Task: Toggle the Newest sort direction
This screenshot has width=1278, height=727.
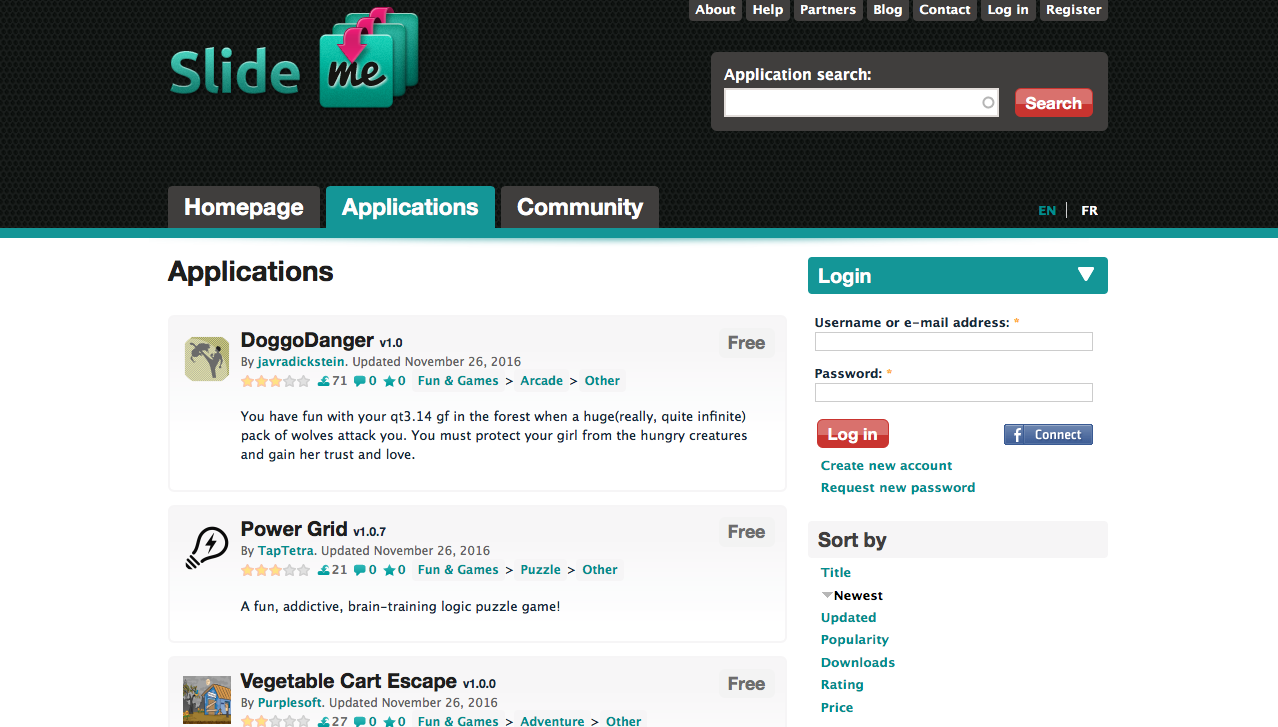Action: click(x=827, y=595)
